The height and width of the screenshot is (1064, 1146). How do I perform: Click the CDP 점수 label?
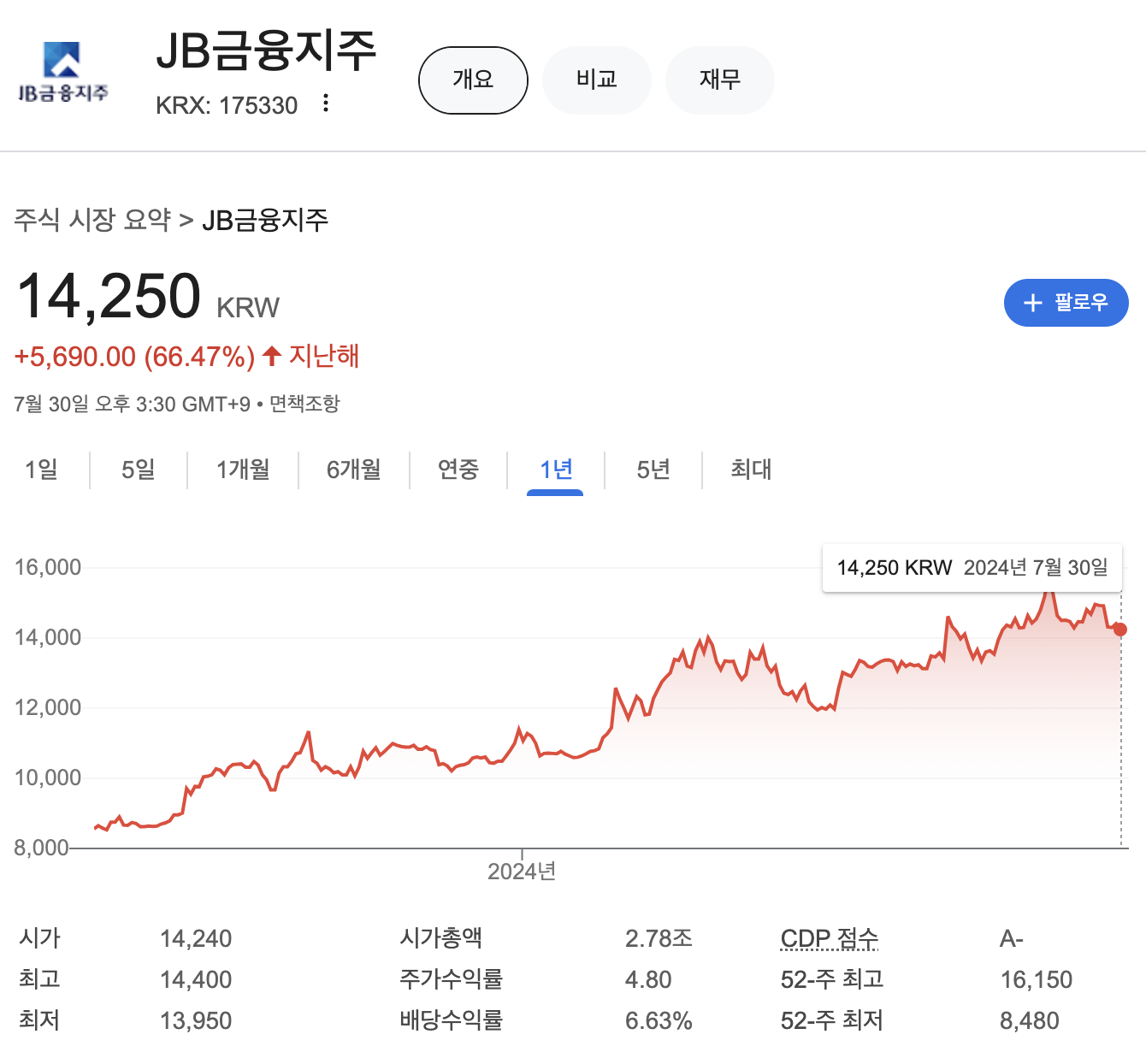click(x=830, y=938)
